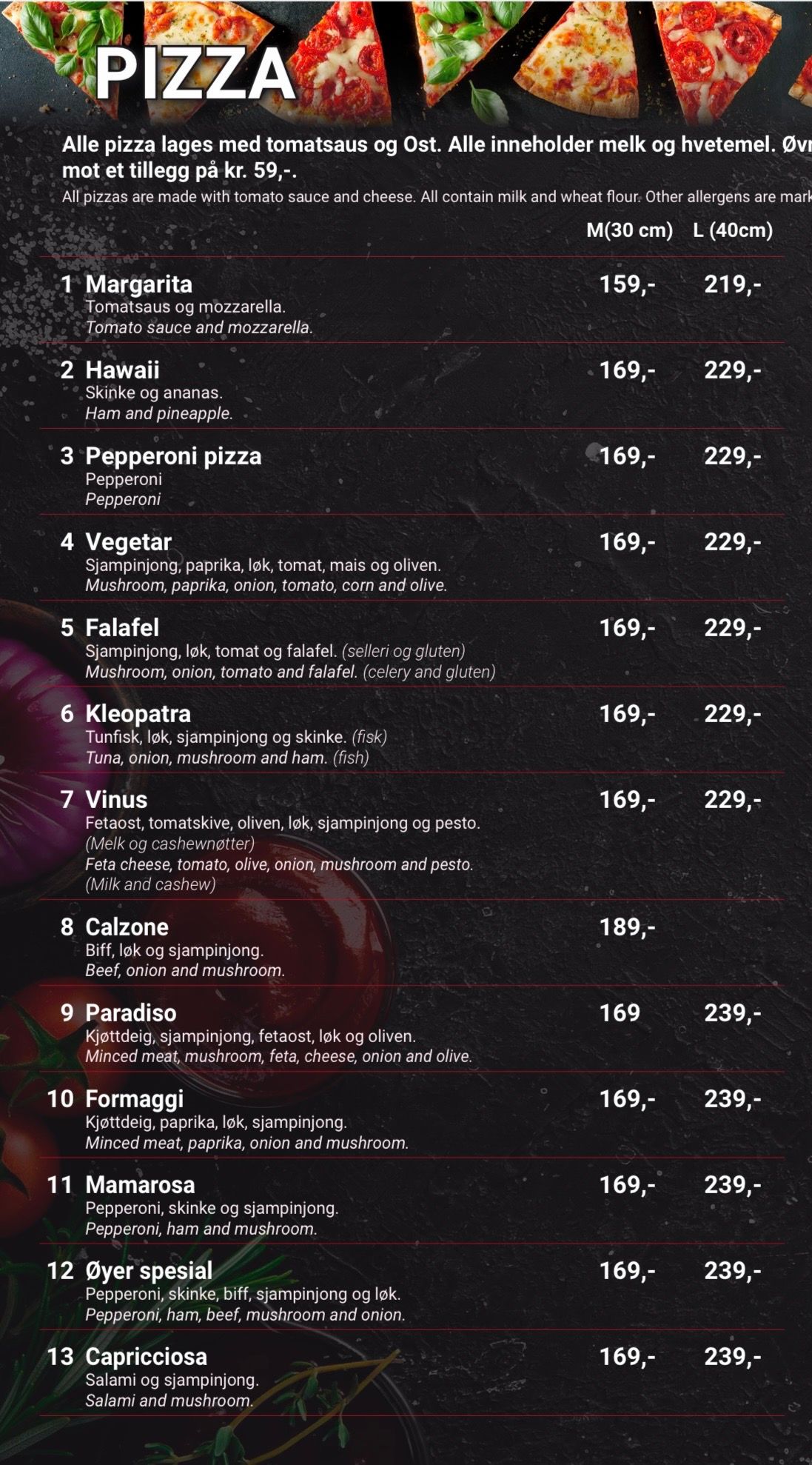
Task: Open the Pepperoni pizza item title
Action: pyautogui.click(x=173, y=455)
